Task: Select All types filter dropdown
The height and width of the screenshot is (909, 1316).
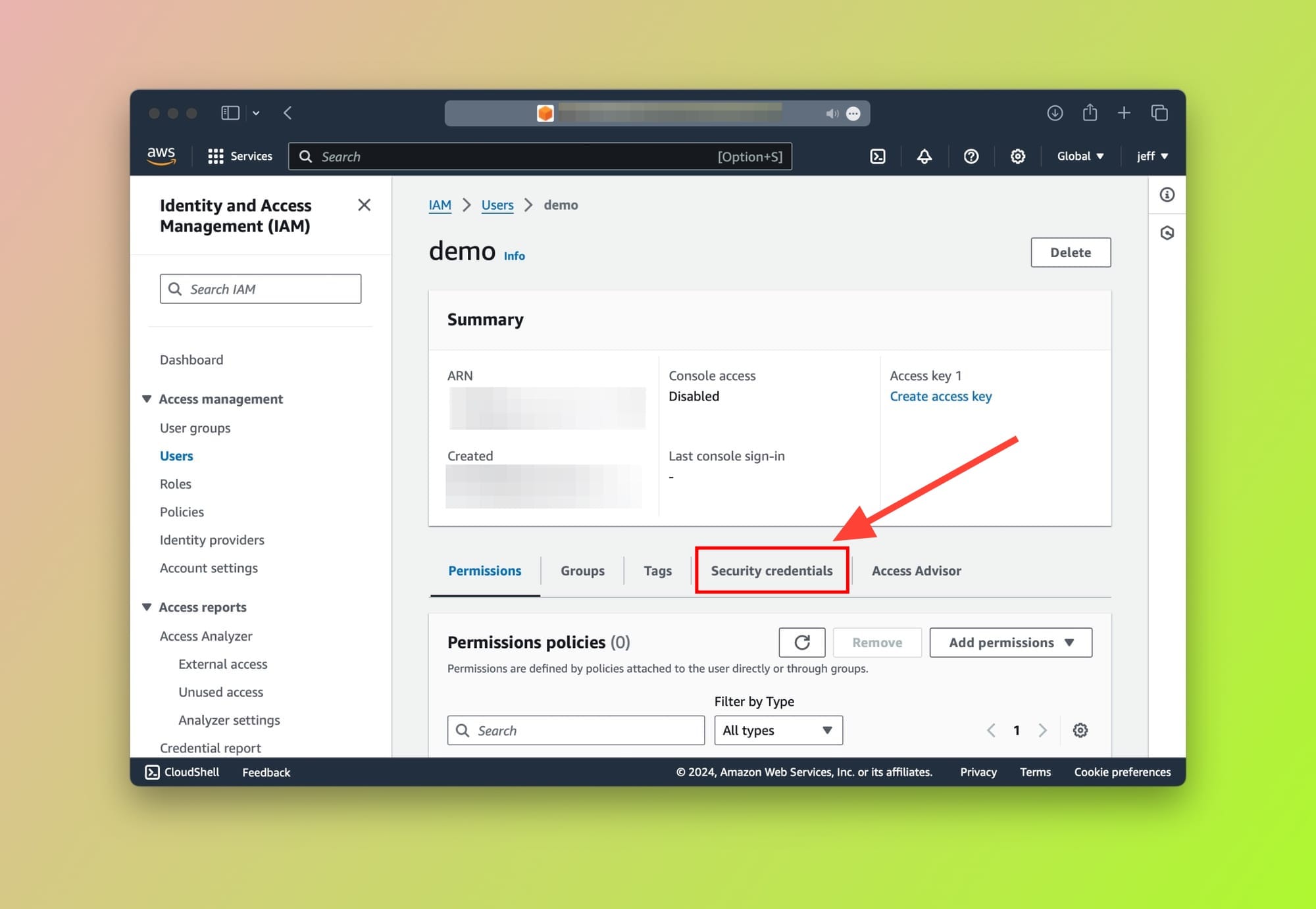Action: click(x=776, y=730)
